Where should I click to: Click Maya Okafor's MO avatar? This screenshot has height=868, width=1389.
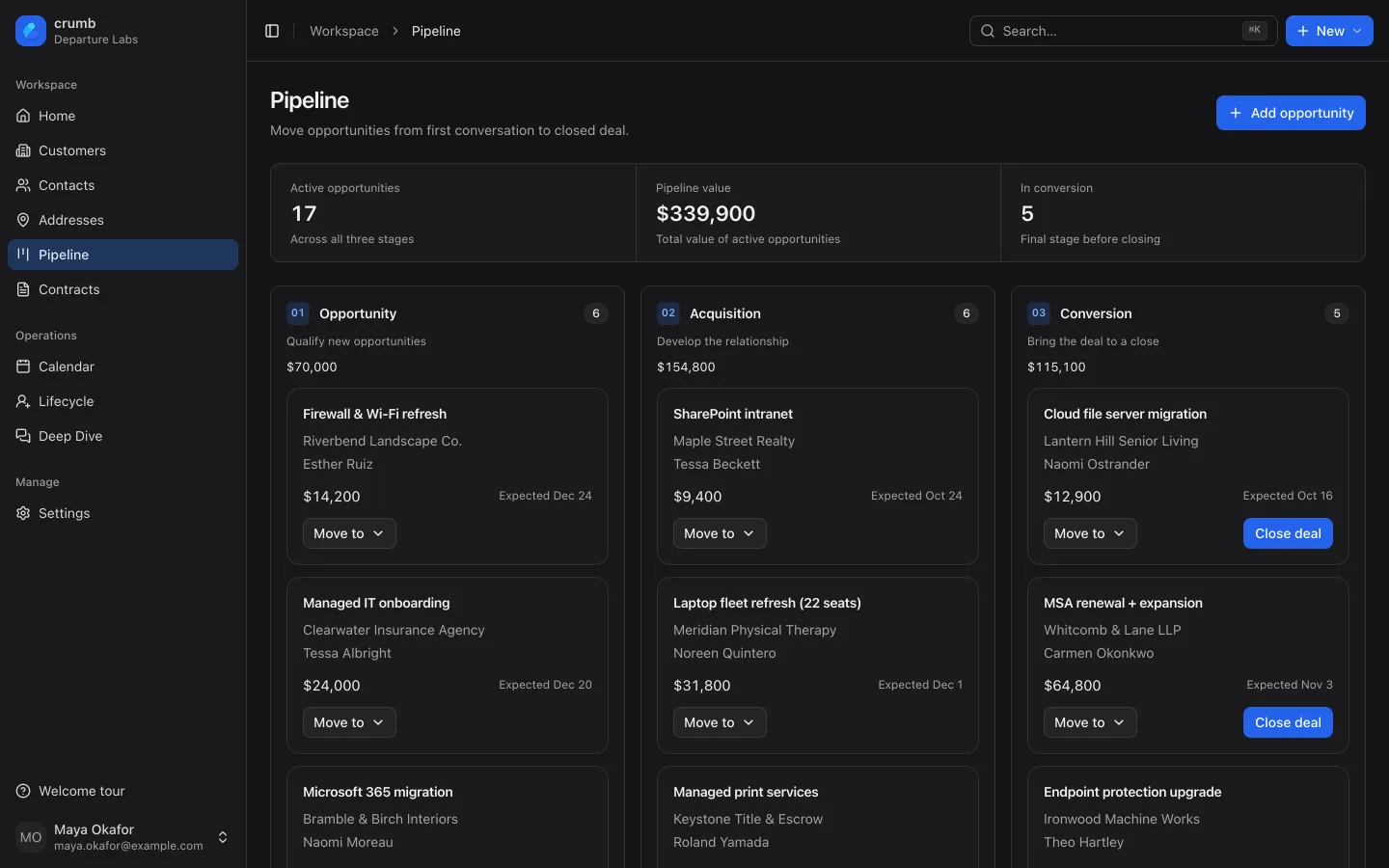pos(31,837)
